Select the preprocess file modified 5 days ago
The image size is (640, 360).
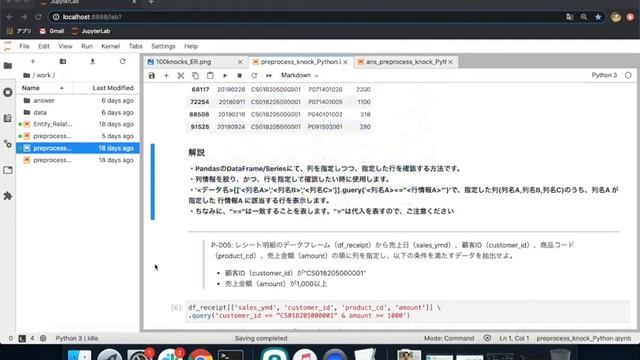[78, 136]
